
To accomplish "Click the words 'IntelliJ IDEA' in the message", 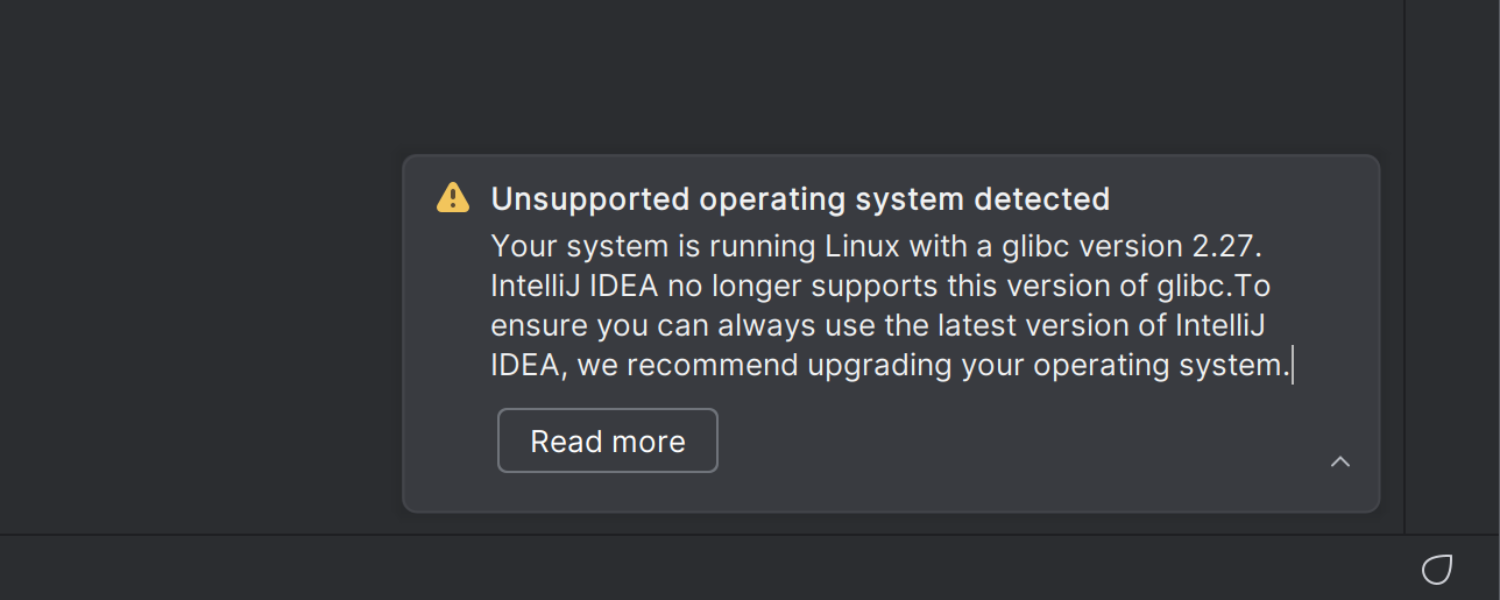I will click(x=574, y=286).
